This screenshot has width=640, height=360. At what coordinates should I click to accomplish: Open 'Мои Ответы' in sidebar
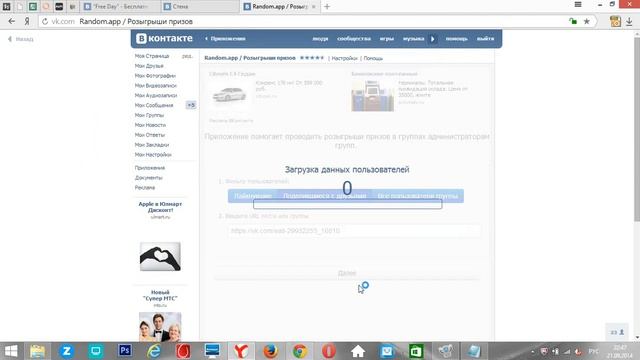(x=150, y=135)
